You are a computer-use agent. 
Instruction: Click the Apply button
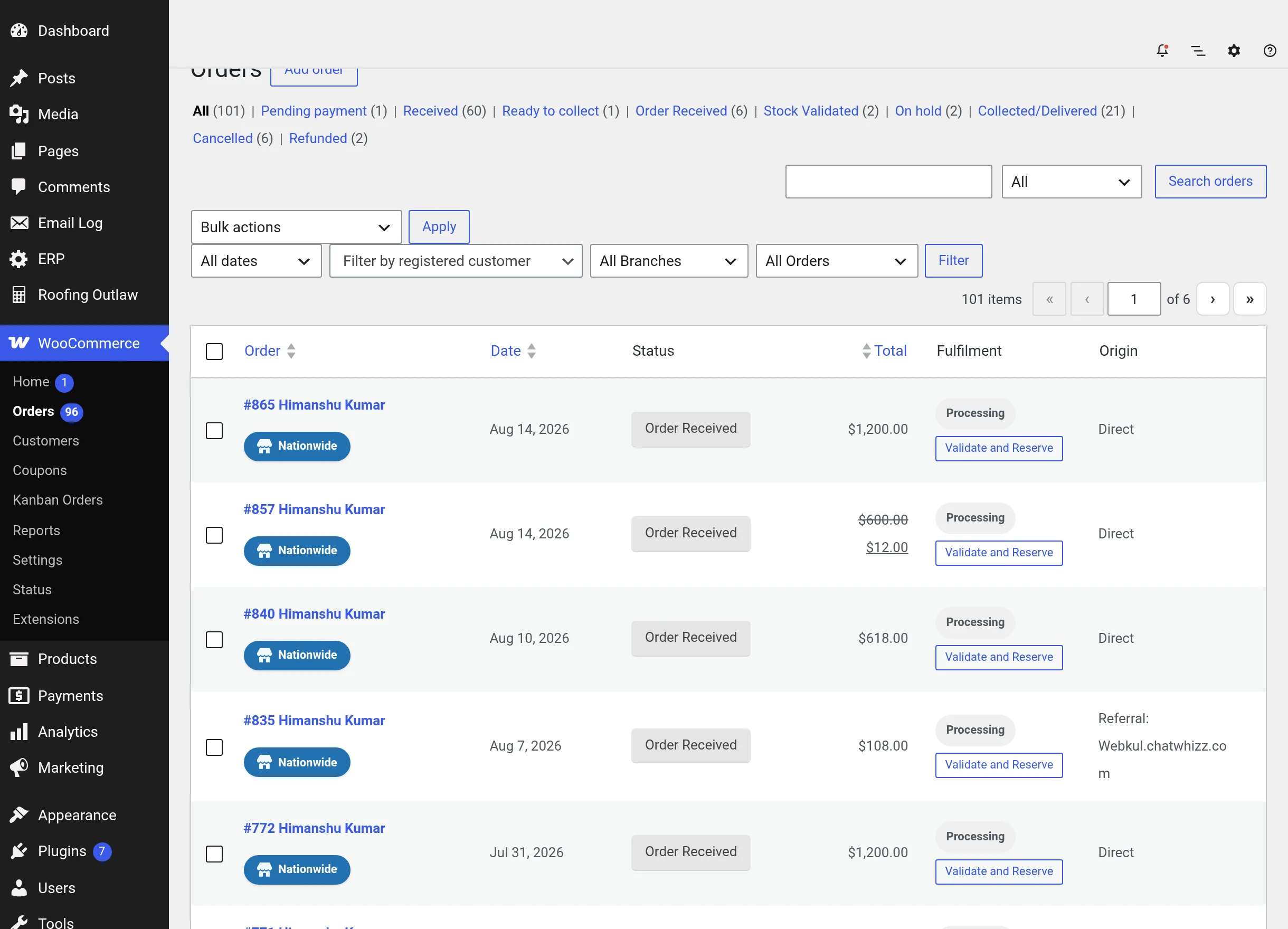click(x=439, y=226)
